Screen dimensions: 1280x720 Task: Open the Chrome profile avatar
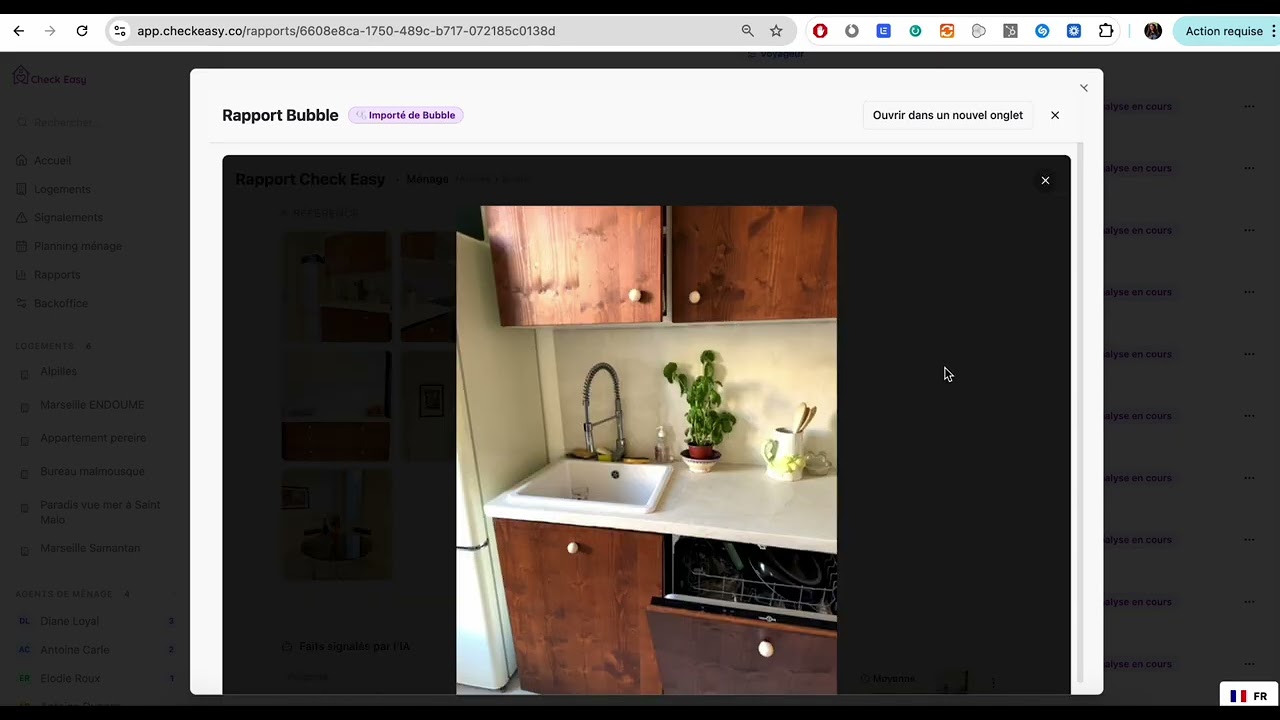1153,31
